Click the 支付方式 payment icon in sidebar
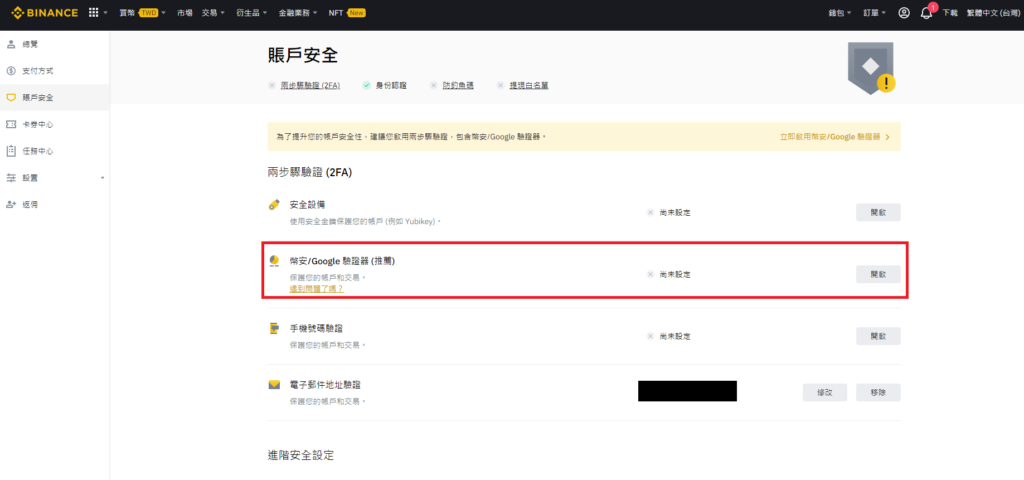Screen dimensions: 1024x480 tap(11, 71)
